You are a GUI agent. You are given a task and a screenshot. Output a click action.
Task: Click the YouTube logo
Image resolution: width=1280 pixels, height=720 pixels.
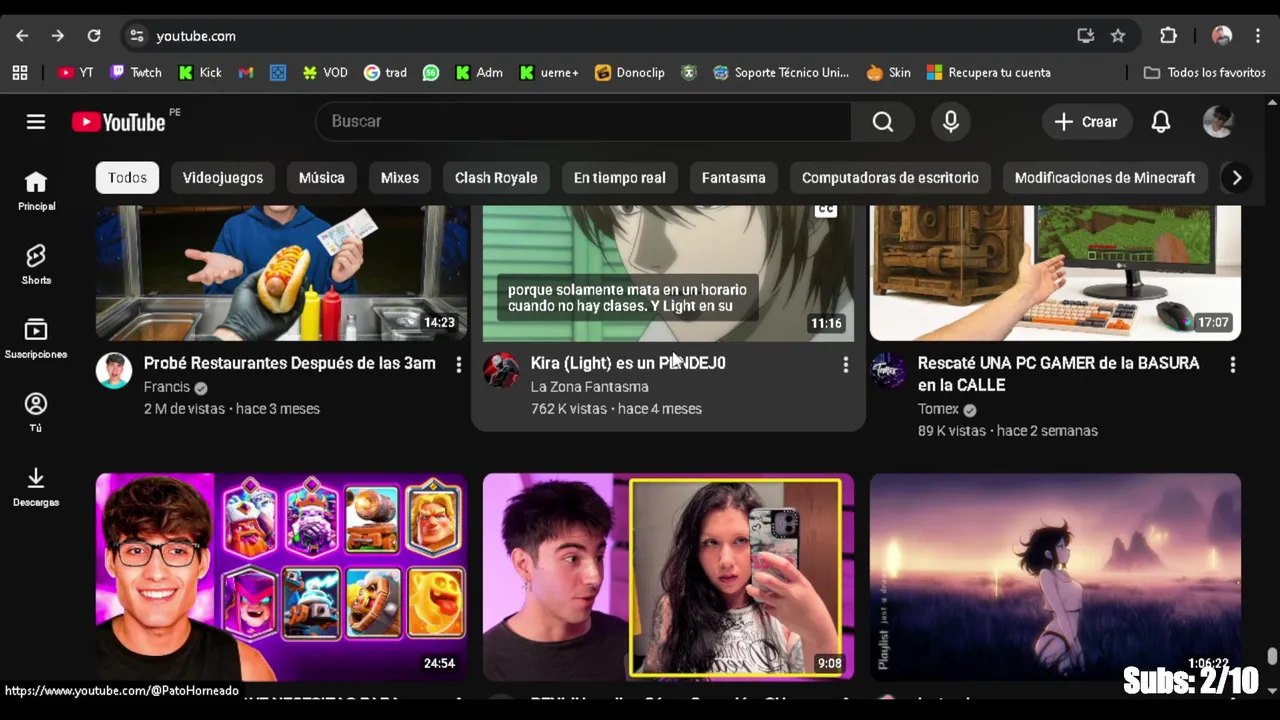tap(119, 122)
